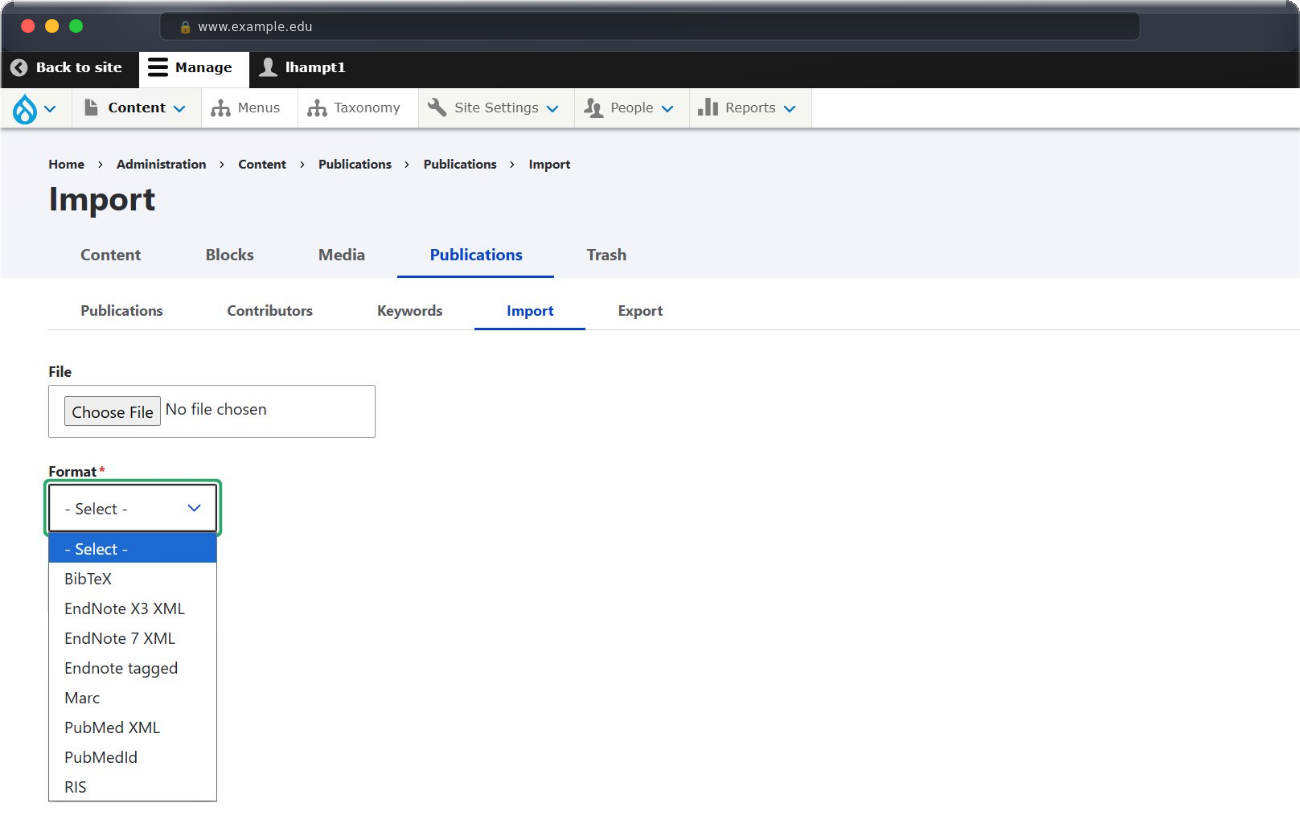Choose Marc format option
Image resolution: width=1300 pixels, height=840 pixels.
pos(132,698)
